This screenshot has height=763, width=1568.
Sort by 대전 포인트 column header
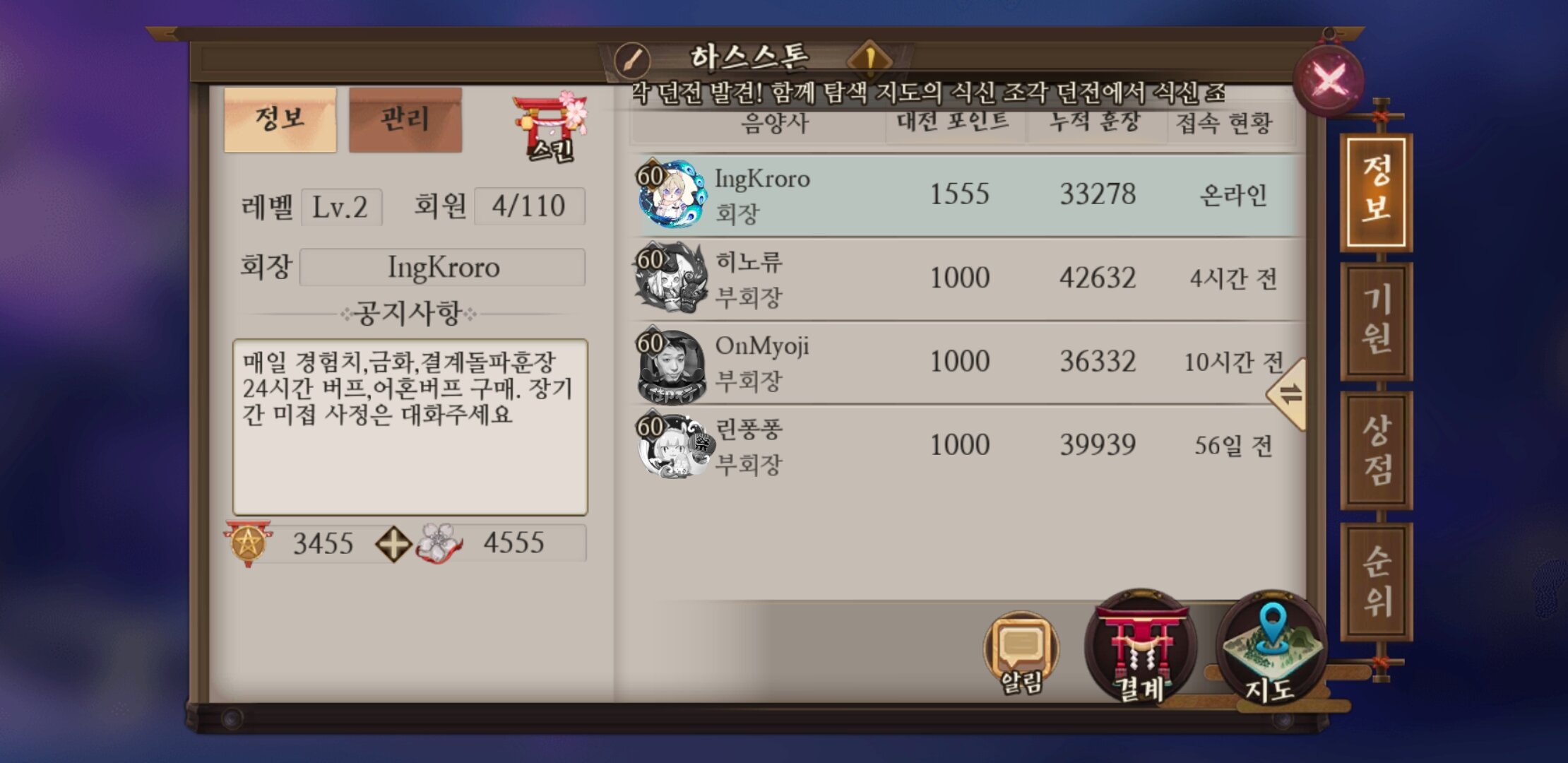(954, 124)
